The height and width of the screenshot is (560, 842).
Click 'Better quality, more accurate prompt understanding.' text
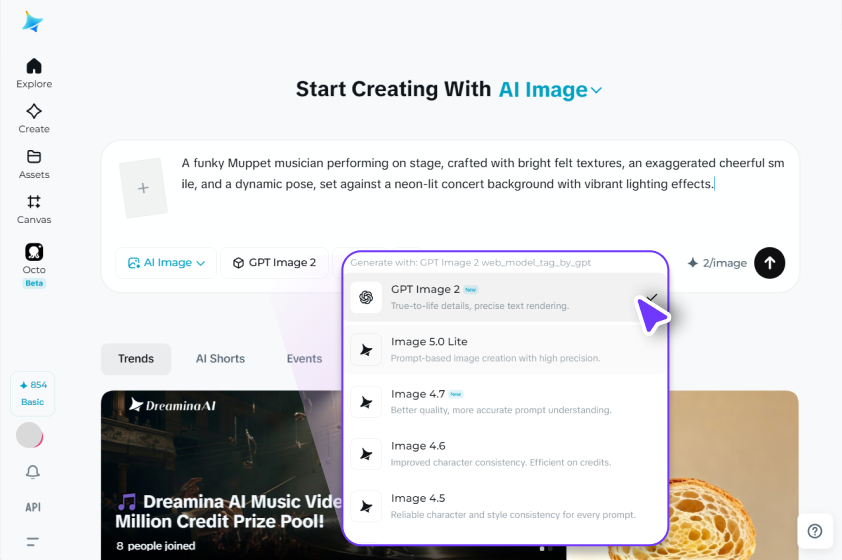pyautogui.click(x=501, y=410)
